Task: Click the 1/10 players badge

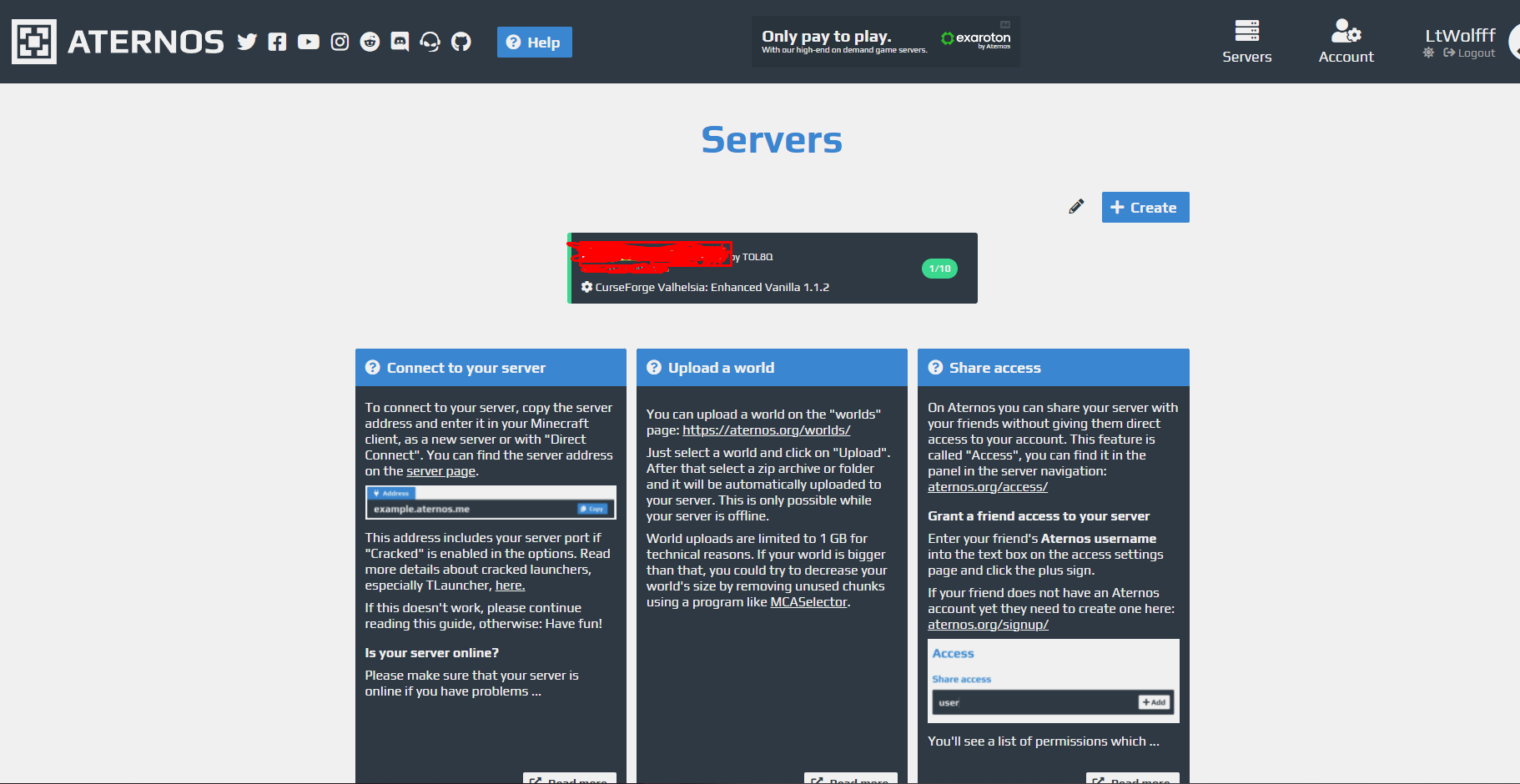Action: pos(939,269)
